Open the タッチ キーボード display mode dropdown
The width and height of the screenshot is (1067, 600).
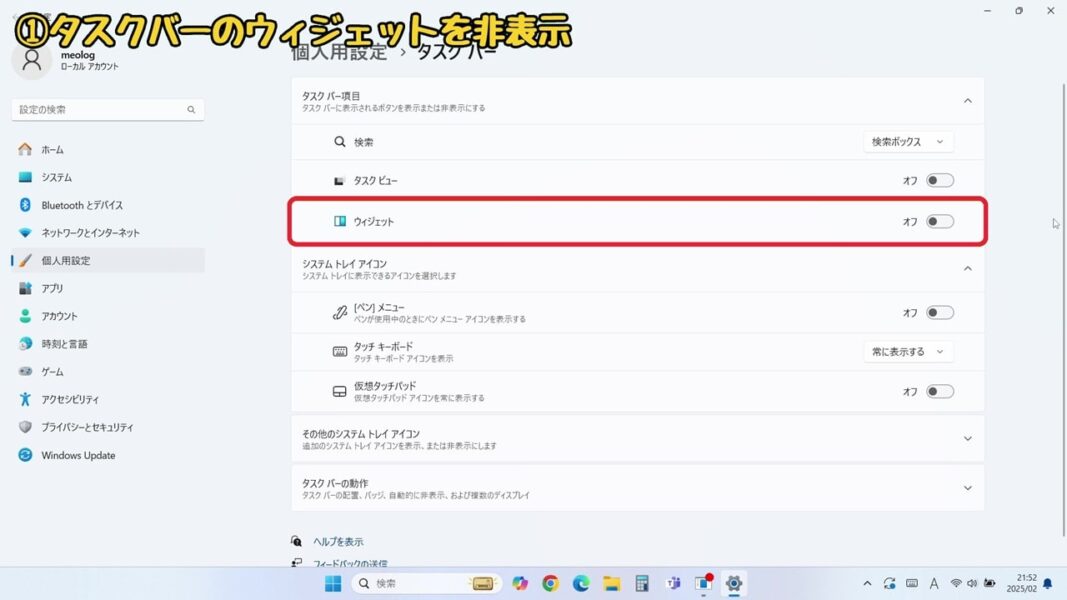pos(908,351)
